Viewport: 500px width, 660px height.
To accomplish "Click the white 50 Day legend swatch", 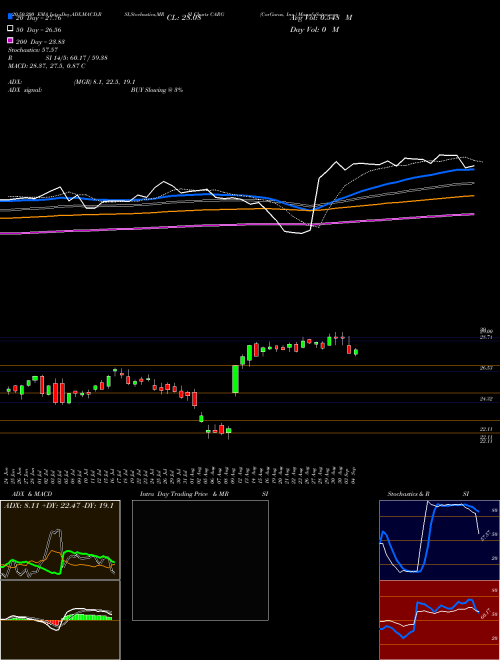I will 10,29.
